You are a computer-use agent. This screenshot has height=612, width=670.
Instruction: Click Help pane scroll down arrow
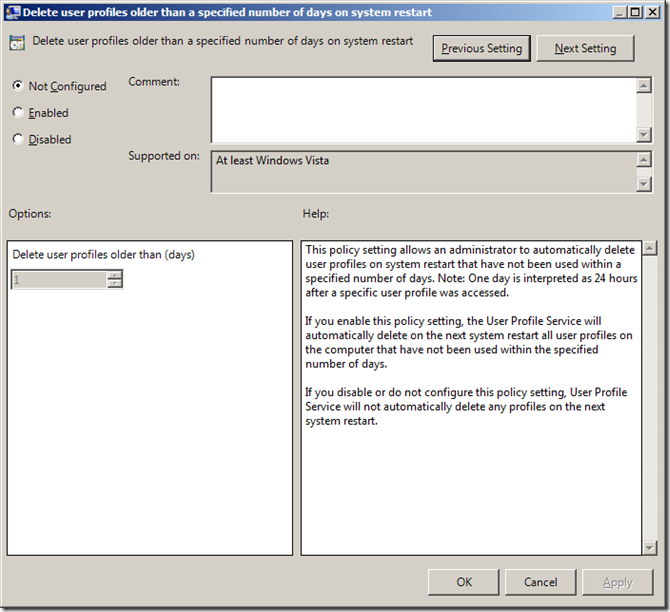(649, 547)
